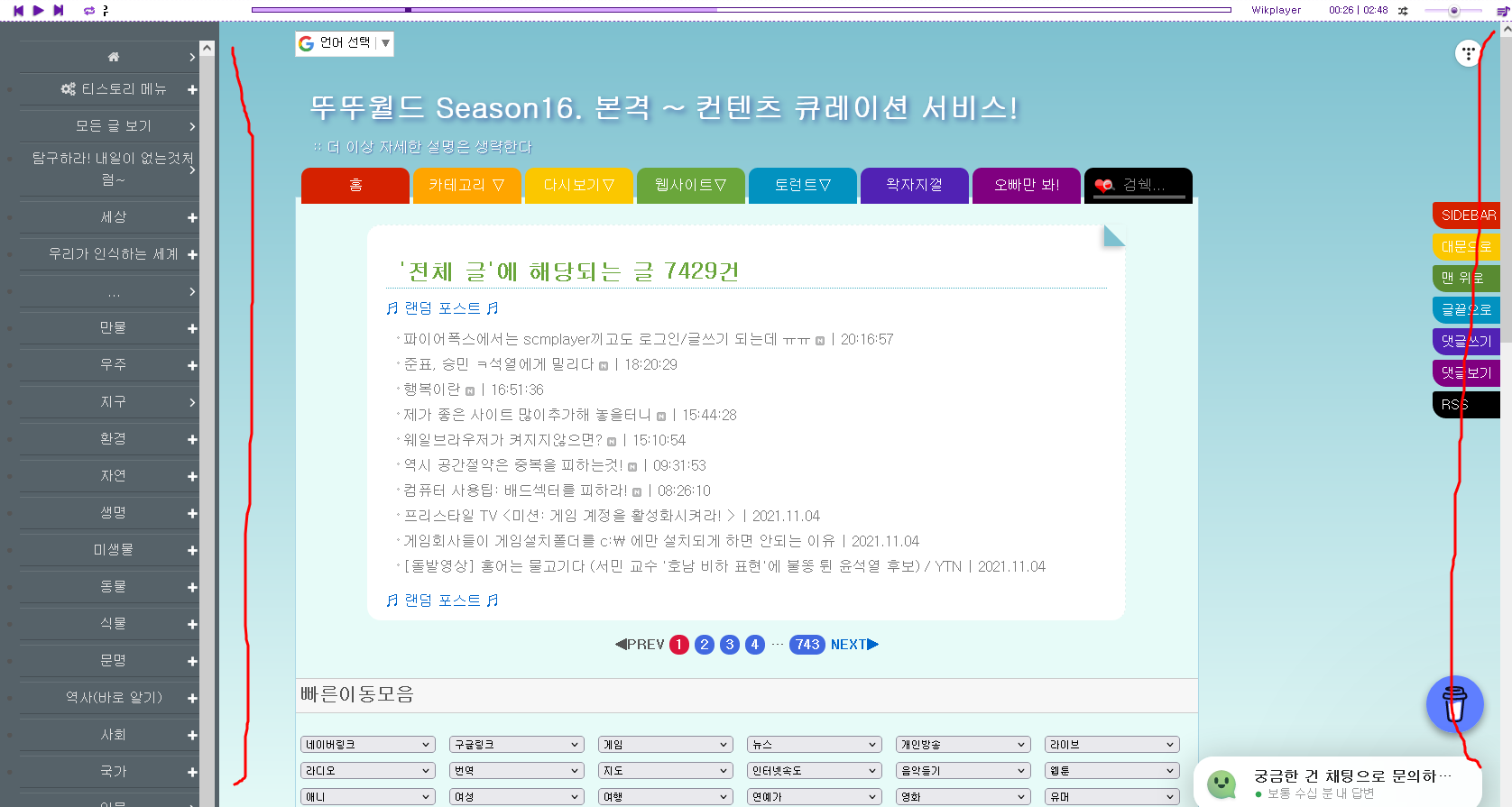Expand the 동물 plus icon
Image resolution: width=1512 pixels, height=807 pixels.
pyautogui.click(x=192, y=587)
